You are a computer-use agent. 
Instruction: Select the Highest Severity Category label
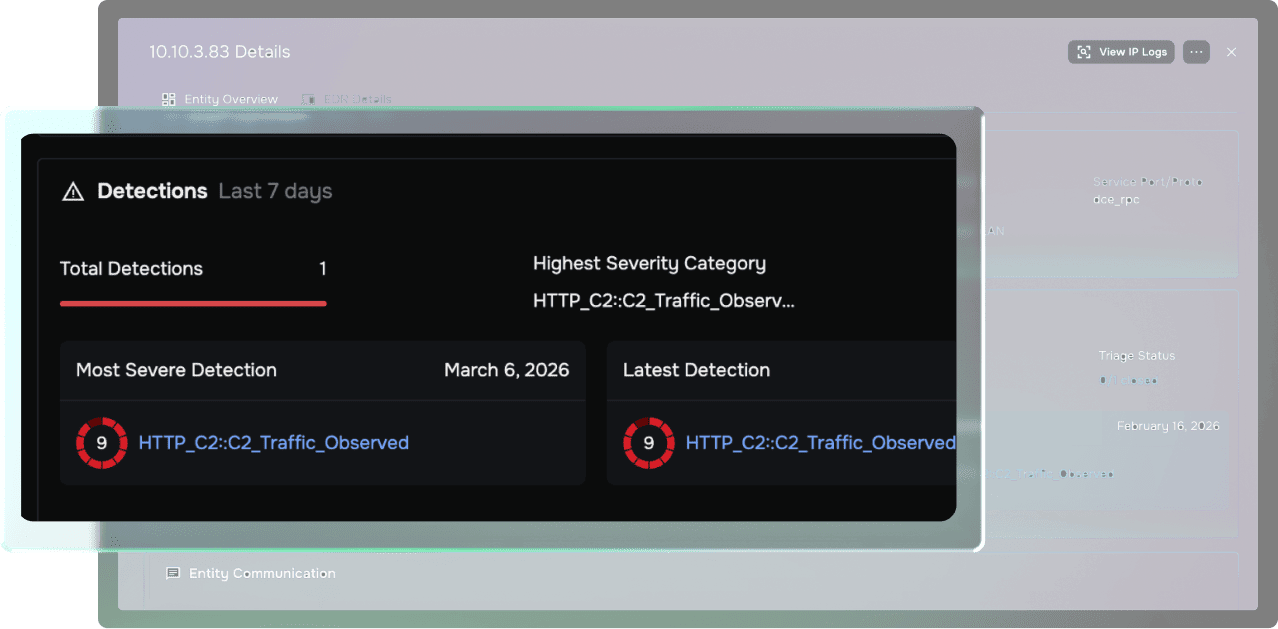pyautogui.click(x=649, y=264)
